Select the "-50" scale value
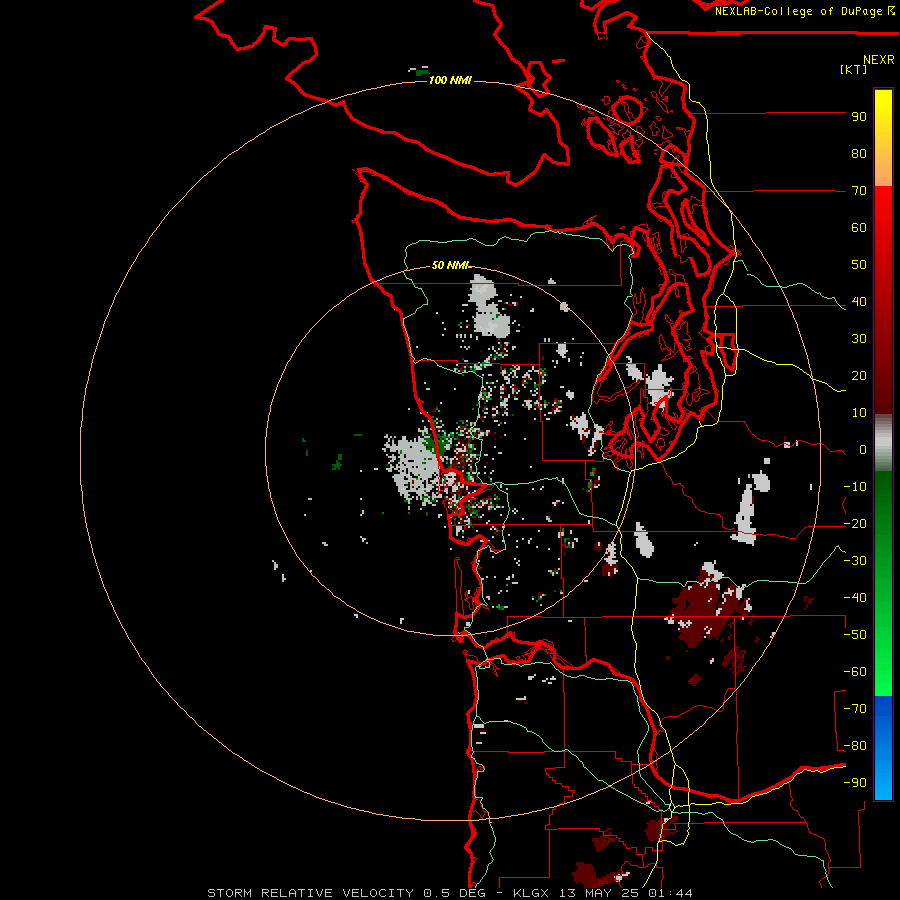This screenshot has width=900, height=900. pos(855,635)
